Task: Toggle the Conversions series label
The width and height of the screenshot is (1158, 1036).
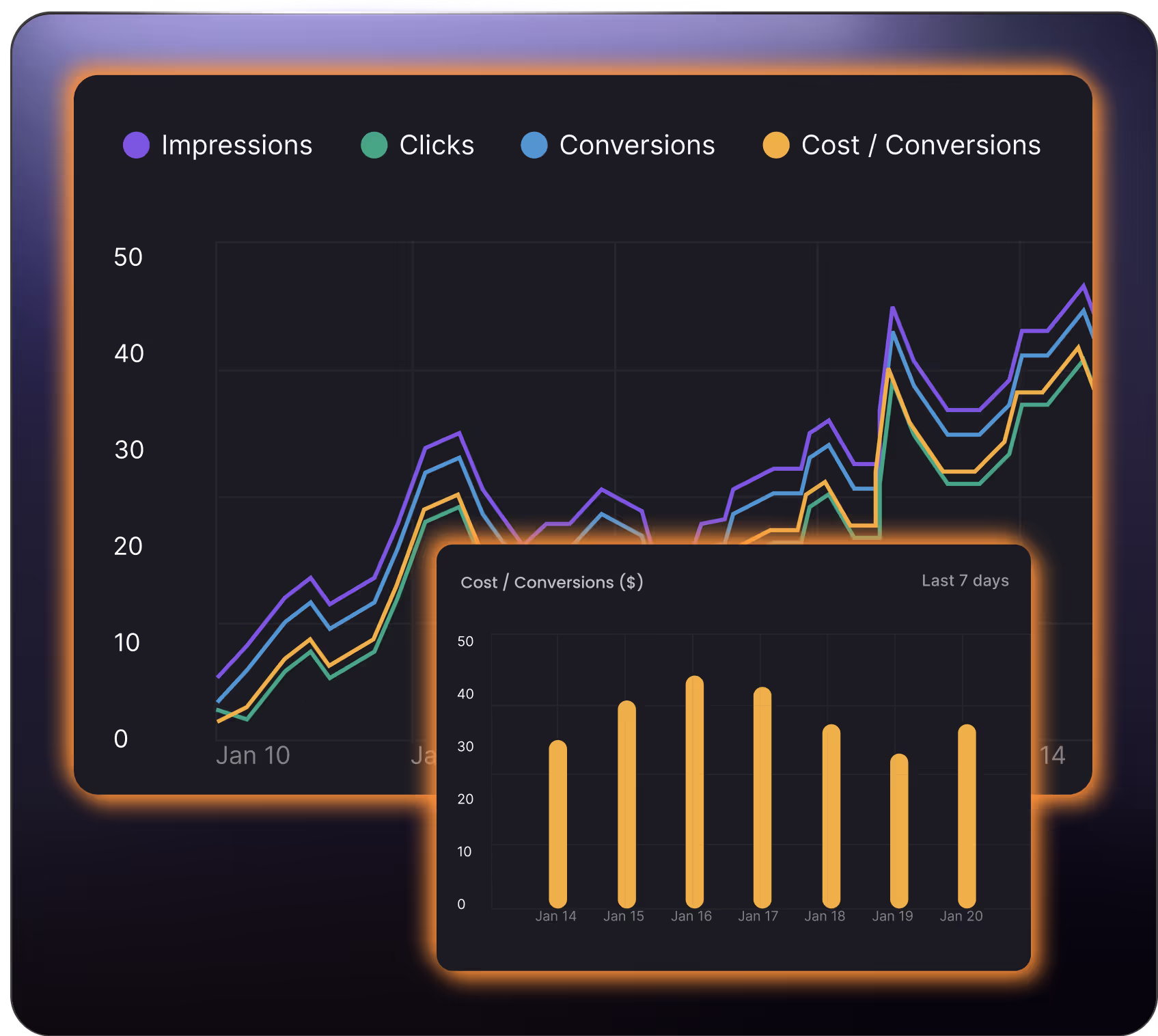Action: (x=637, y=145)
